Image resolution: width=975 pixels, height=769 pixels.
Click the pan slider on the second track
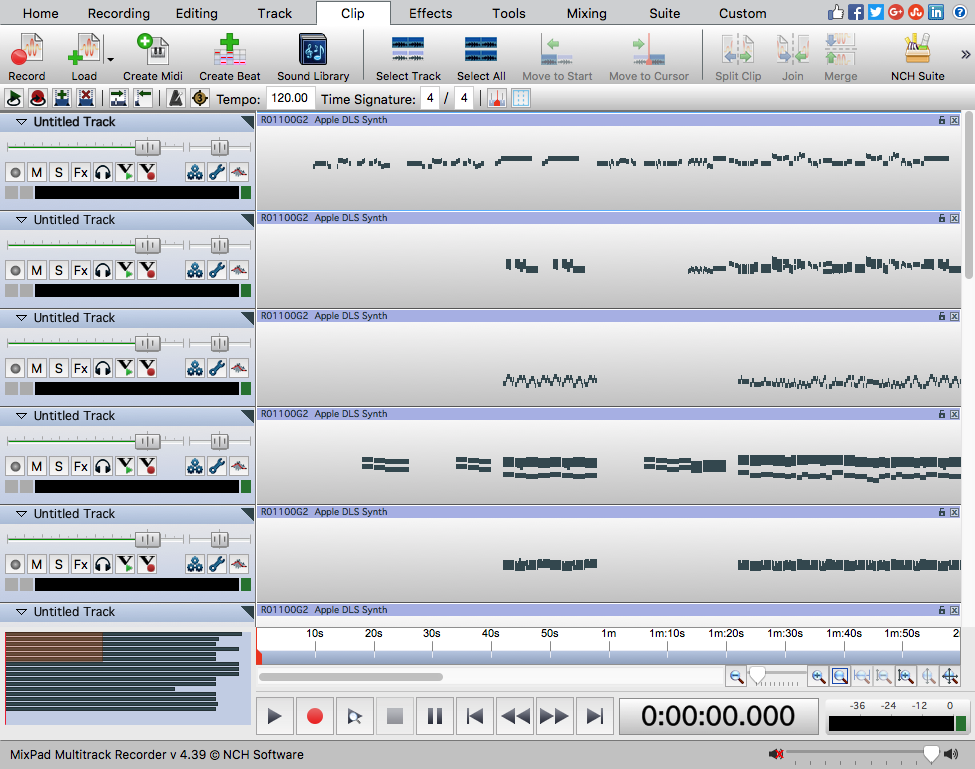pyautogui.click(x=219, y=246)
